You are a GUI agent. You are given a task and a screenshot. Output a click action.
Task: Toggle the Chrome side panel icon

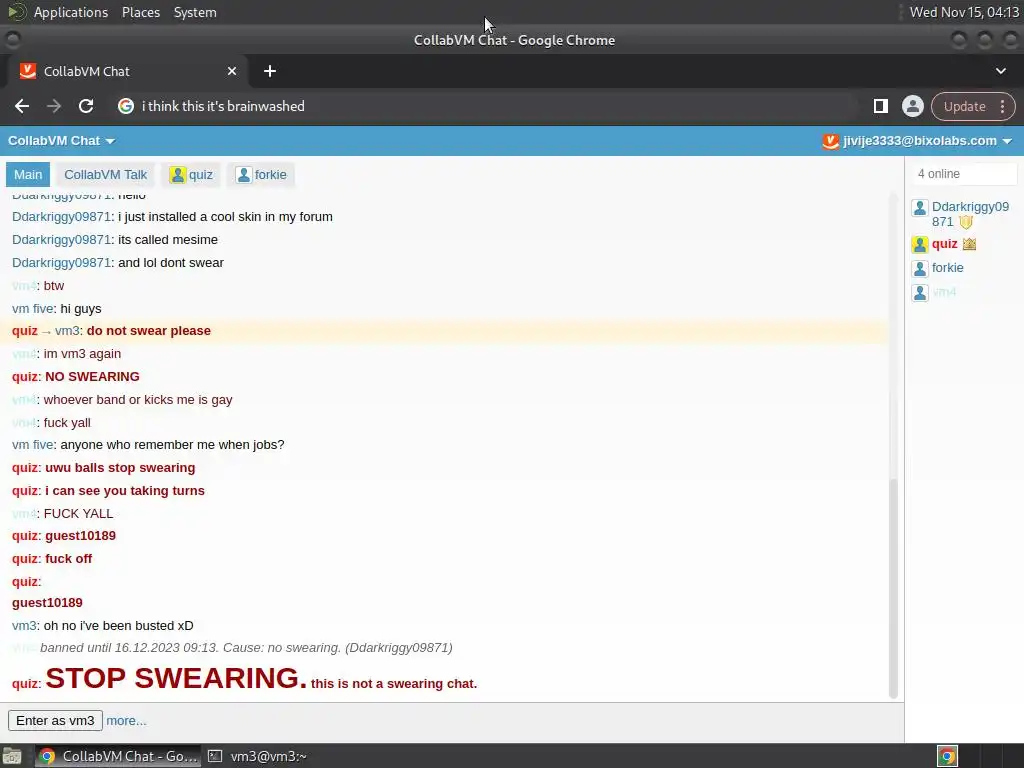point(880,106)
